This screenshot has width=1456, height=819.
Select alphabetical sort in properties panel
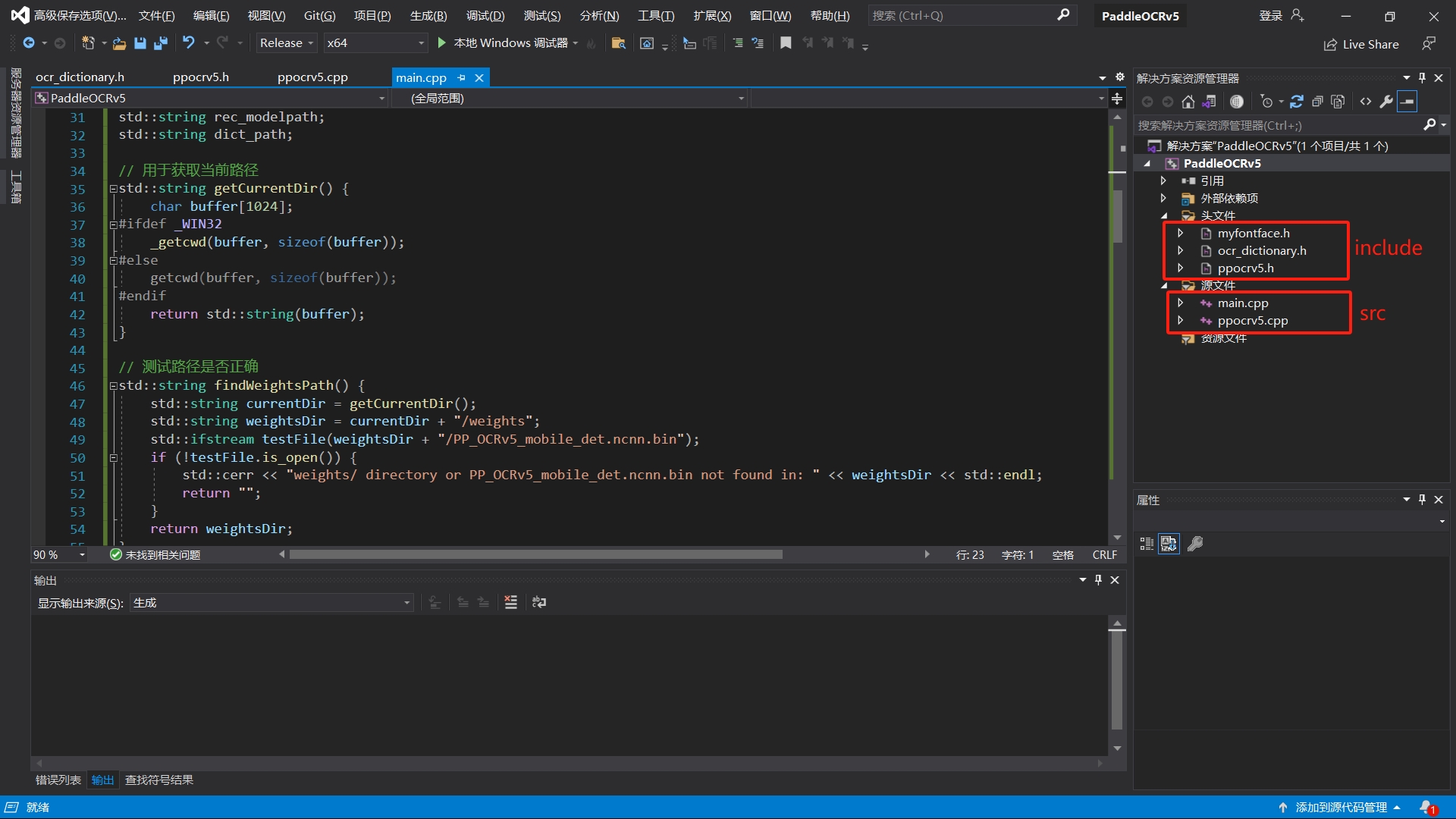(1169, 544)
